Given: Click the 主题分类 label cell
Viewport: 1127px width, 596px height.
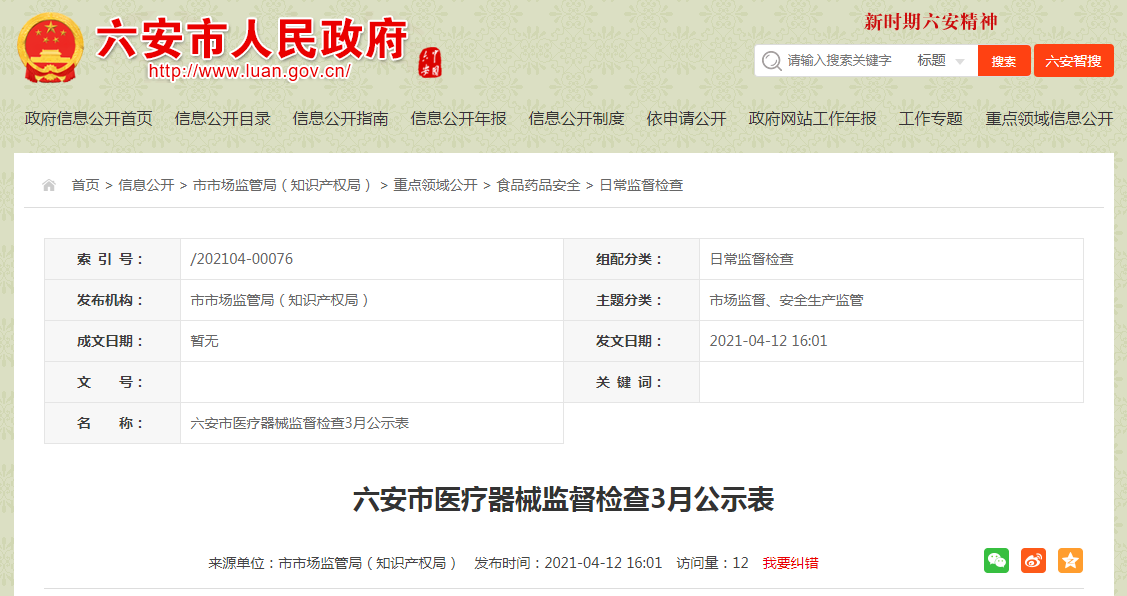Looking at the screenshot, I should coord(631,300).
